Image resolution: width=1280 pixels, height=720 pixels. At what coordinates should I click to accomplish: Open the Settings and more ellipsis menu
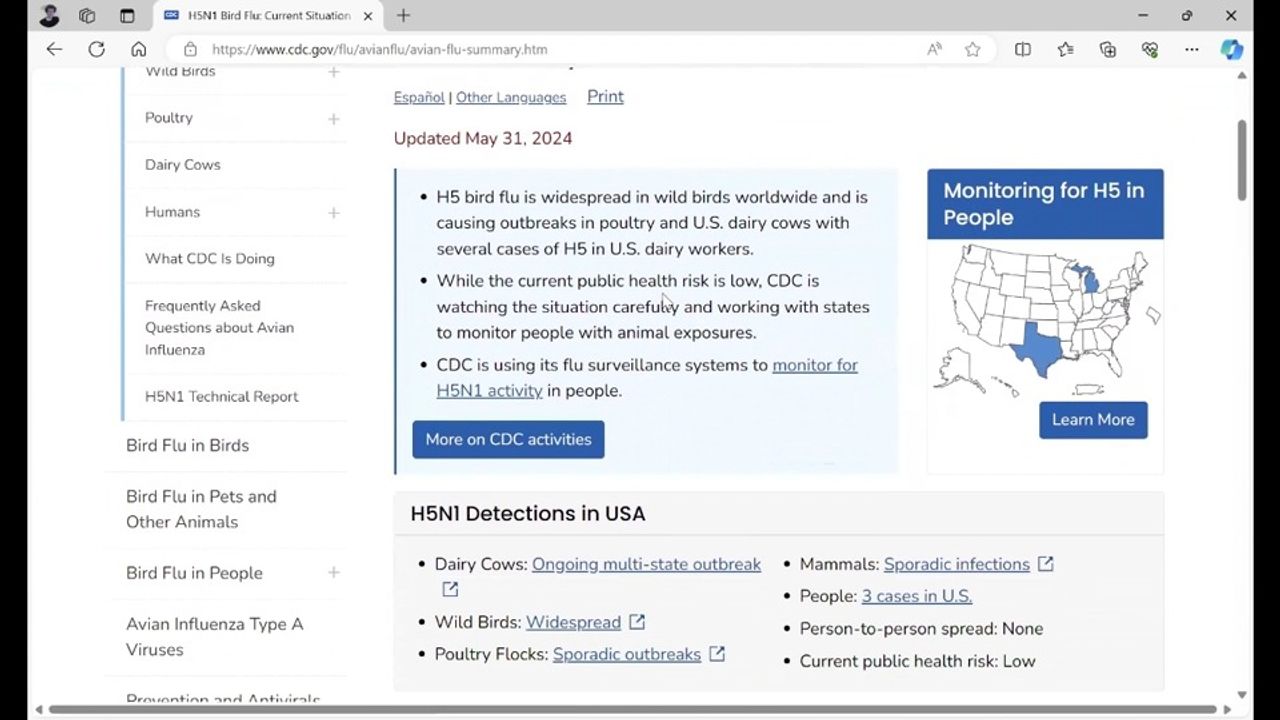[1191, 49]
